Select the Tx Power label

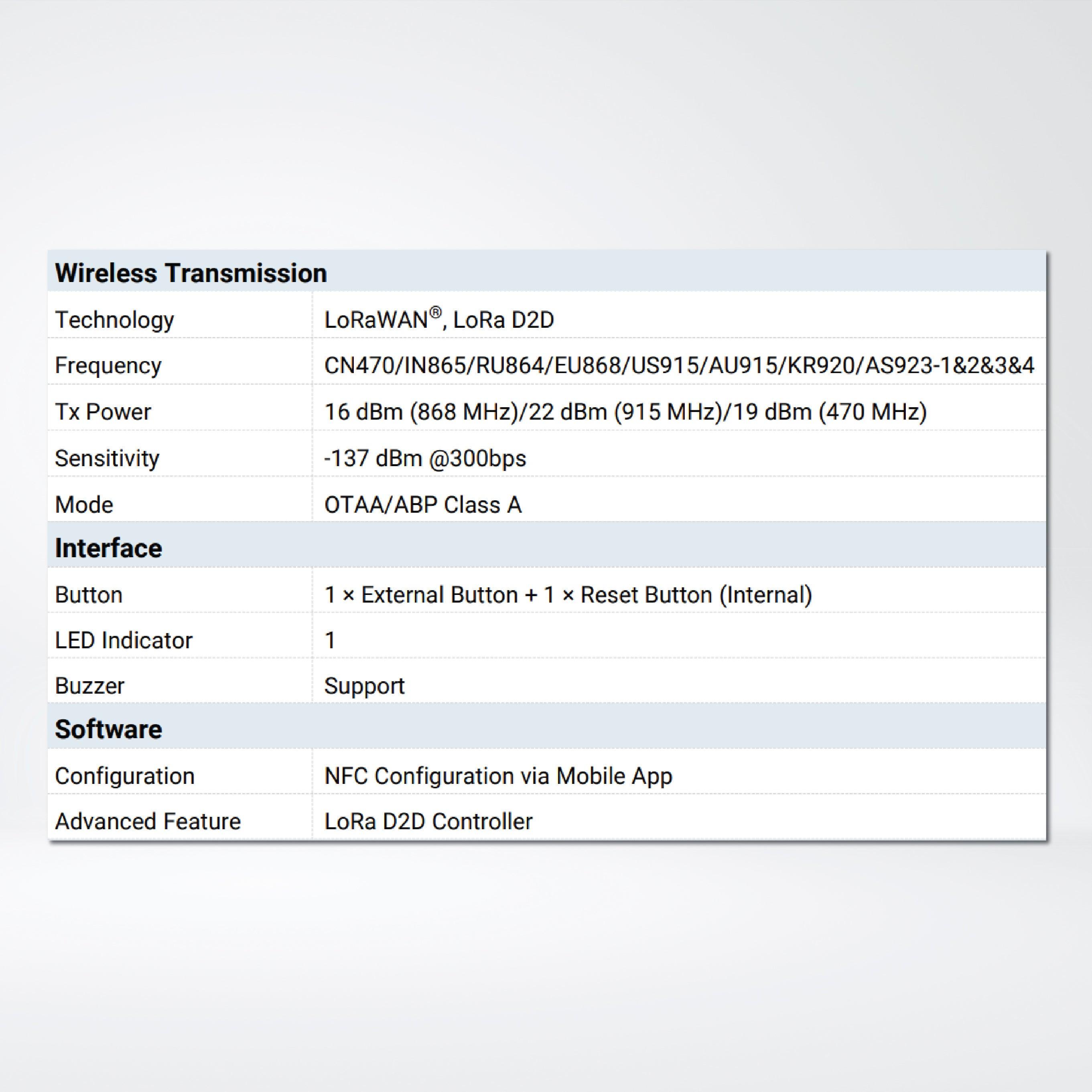point(103,412)
